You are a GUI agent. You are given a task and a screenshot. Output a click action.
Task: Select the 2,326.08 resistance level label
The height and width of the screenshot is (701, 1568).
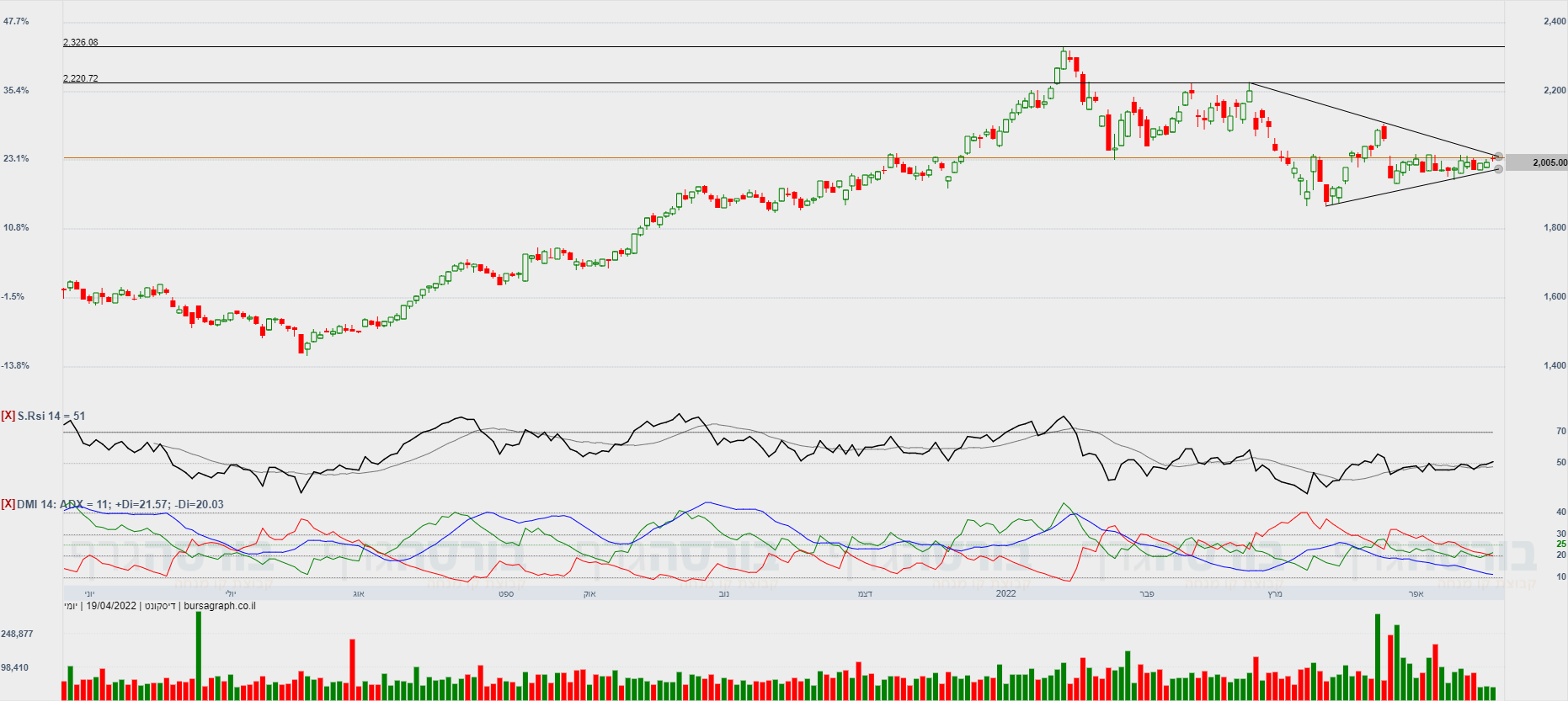coord(81,42)
